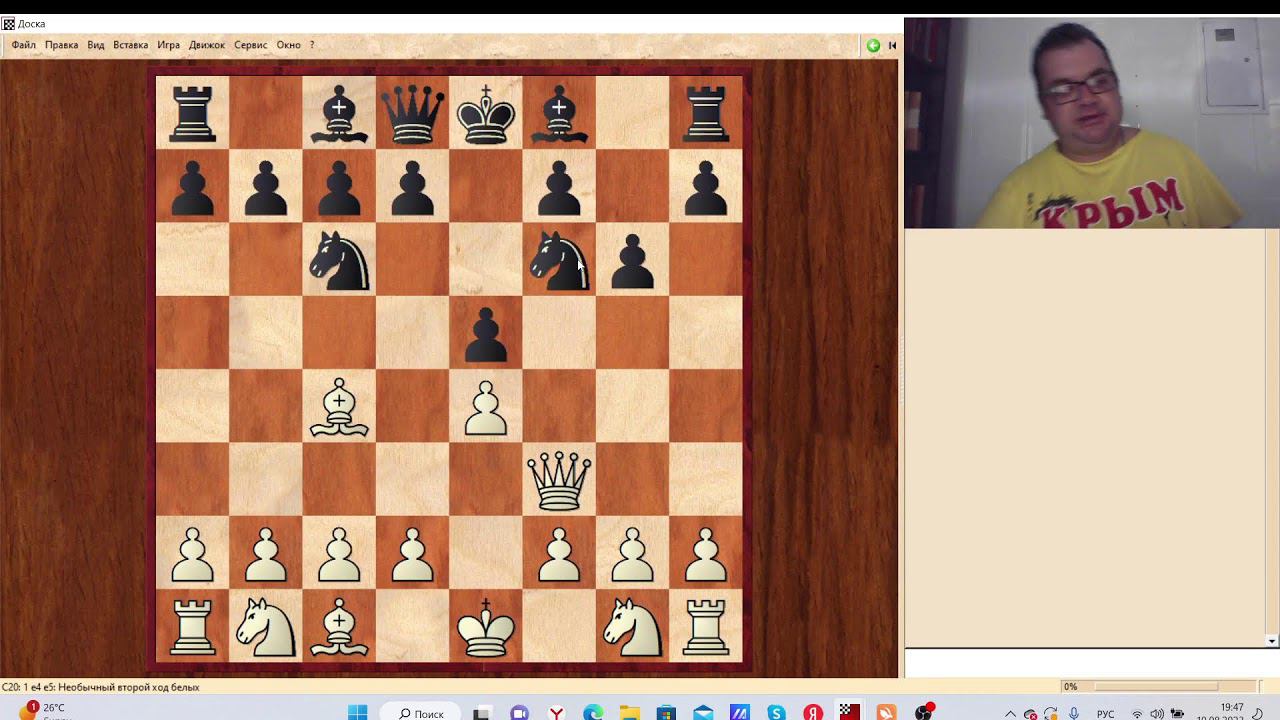Image resolution: width=1280 pixels, height=720 pixels.
Task: Open the Правка menu
Action: coord(61,45)
